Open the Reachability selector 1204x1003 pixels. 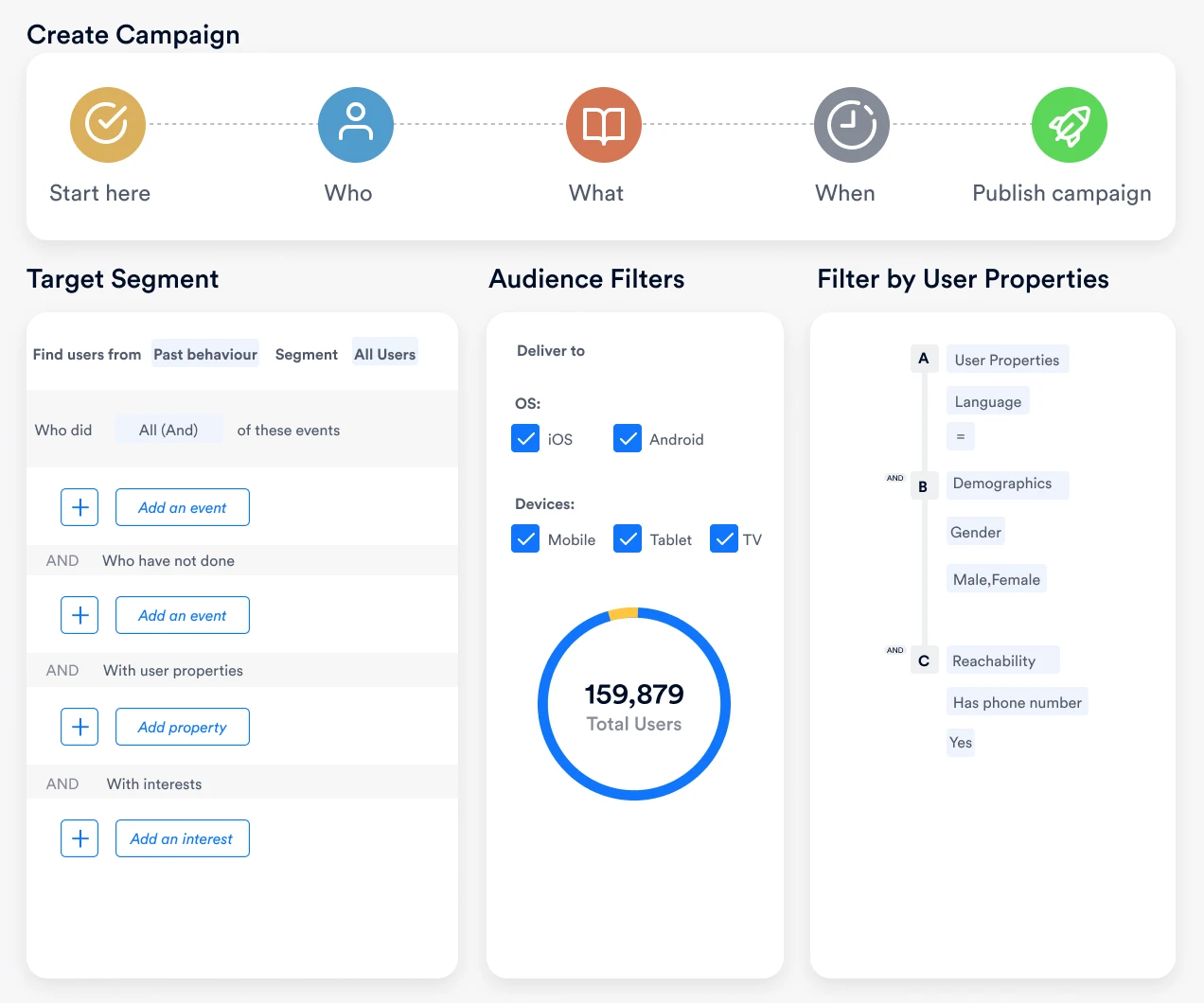pyautogui.click(x=1002, y=660)
